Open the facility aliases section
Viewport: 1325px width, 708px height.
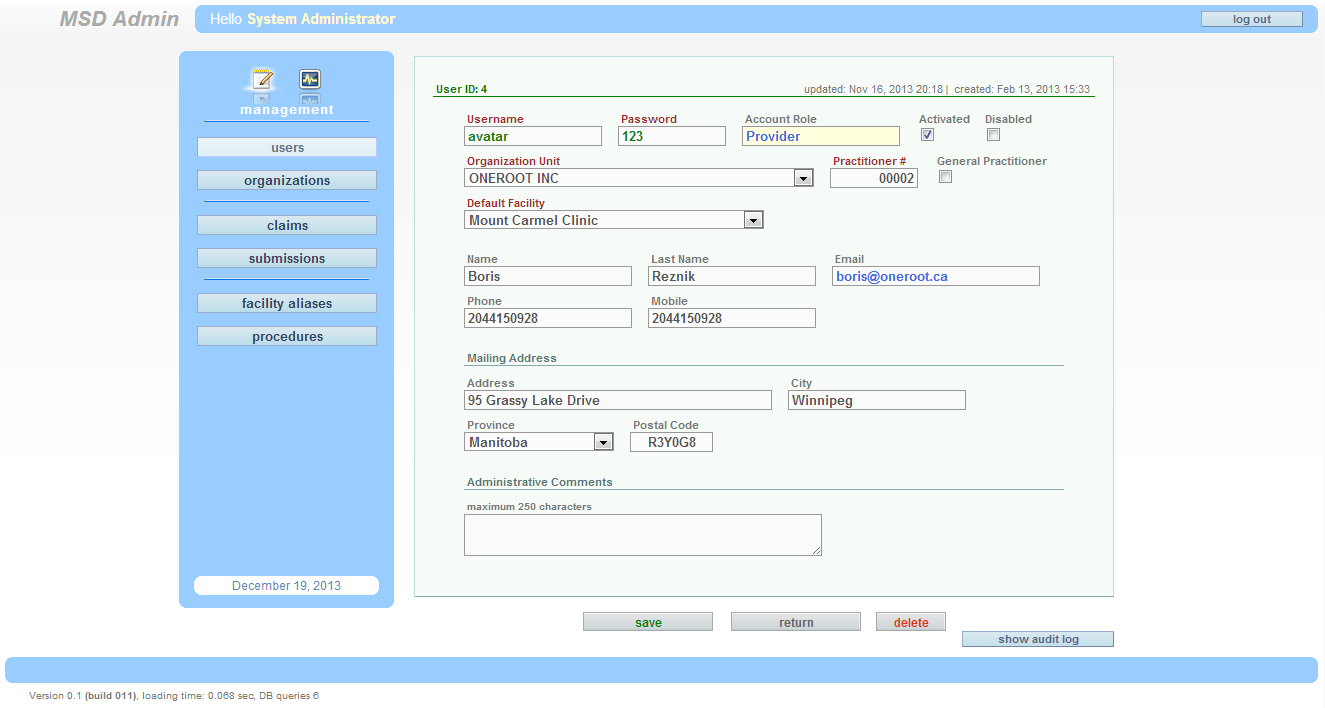coord(287,303)
